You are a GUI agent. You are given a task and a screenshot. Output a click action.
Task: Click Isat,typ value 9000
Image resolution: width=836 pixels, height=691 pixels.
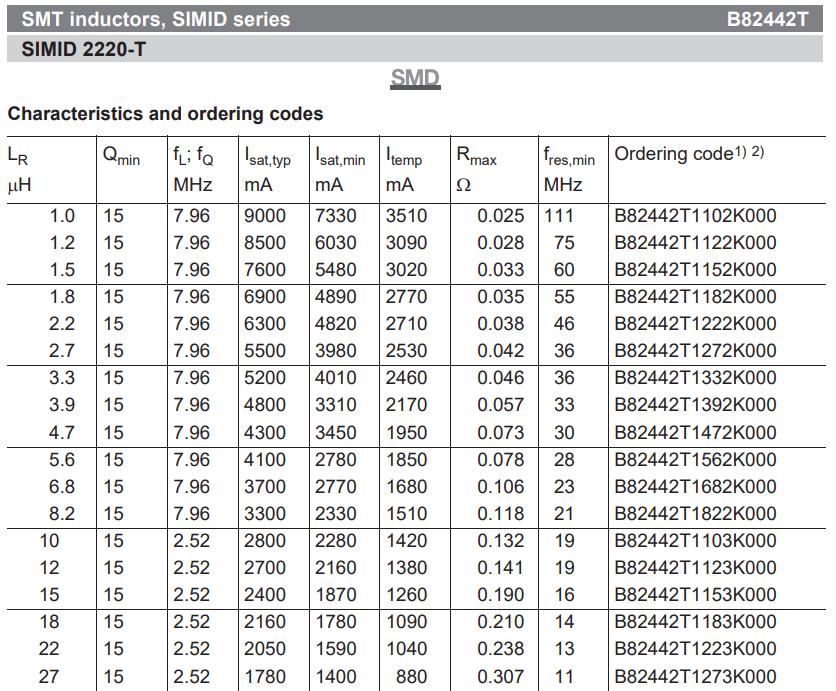(264, 216)
